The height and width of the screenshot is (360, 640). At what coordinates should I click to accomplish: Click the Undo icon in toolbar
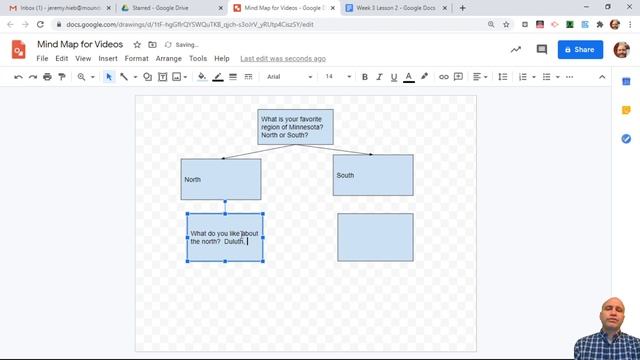18,77
